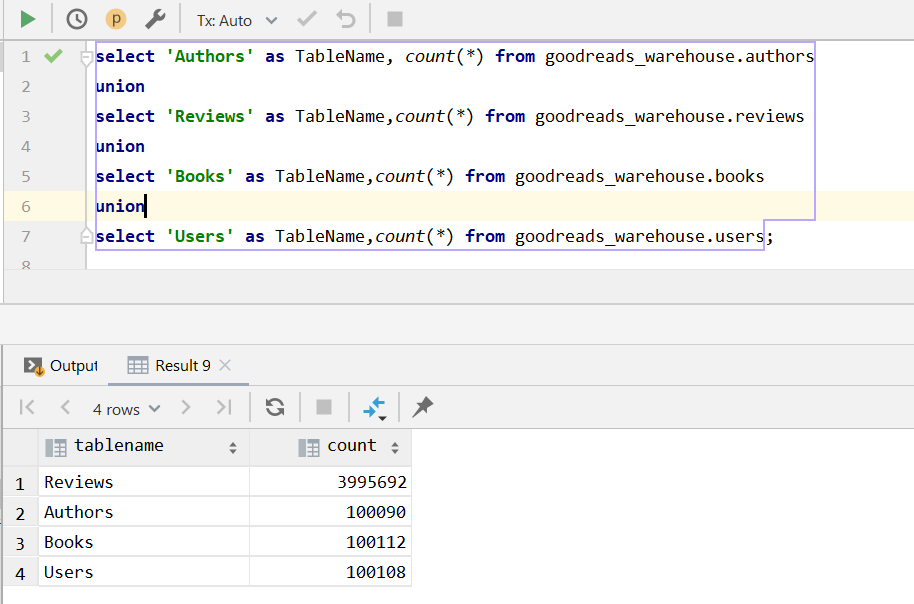The width and height of the screenshot is (914, 604).
Task: Select the 3995692 count cell
Action: pos(331,482)
